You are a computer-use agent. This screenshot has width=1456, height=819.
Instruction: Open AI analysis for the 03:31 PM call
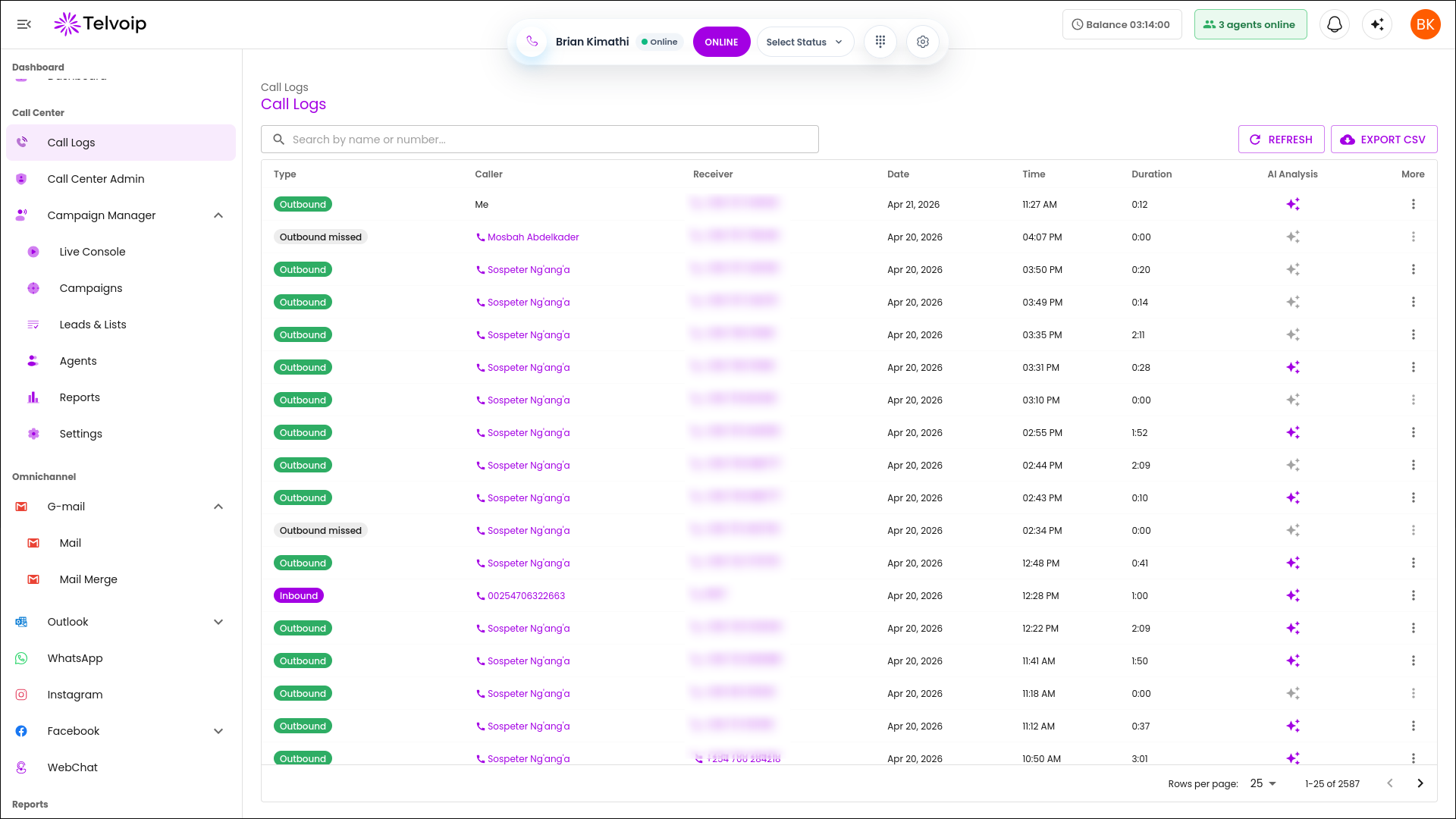pyautogui.click(x=1292, y=367)
